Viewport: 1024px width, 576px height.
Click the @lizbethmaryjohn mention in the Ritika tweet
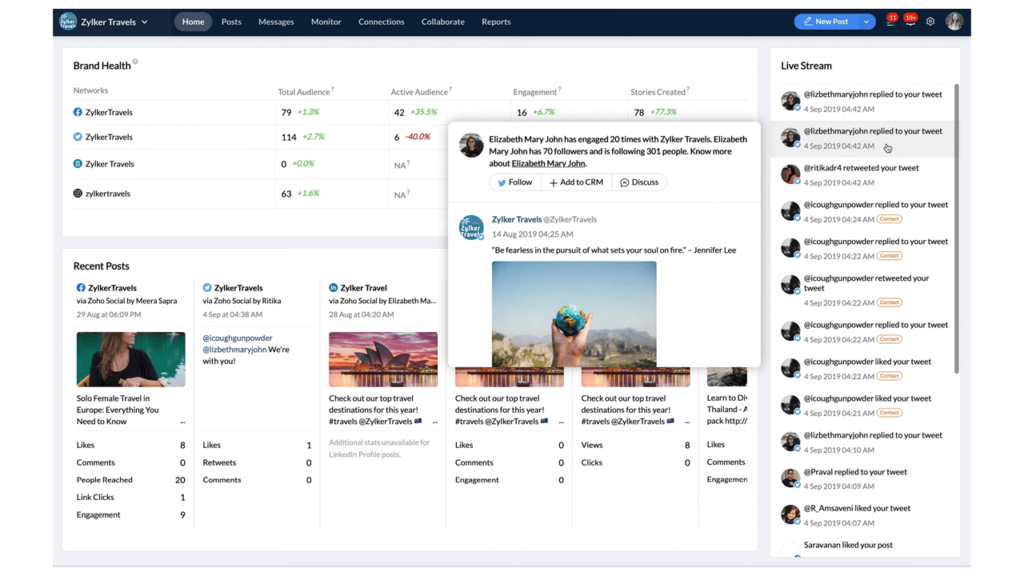coord(234,349)
